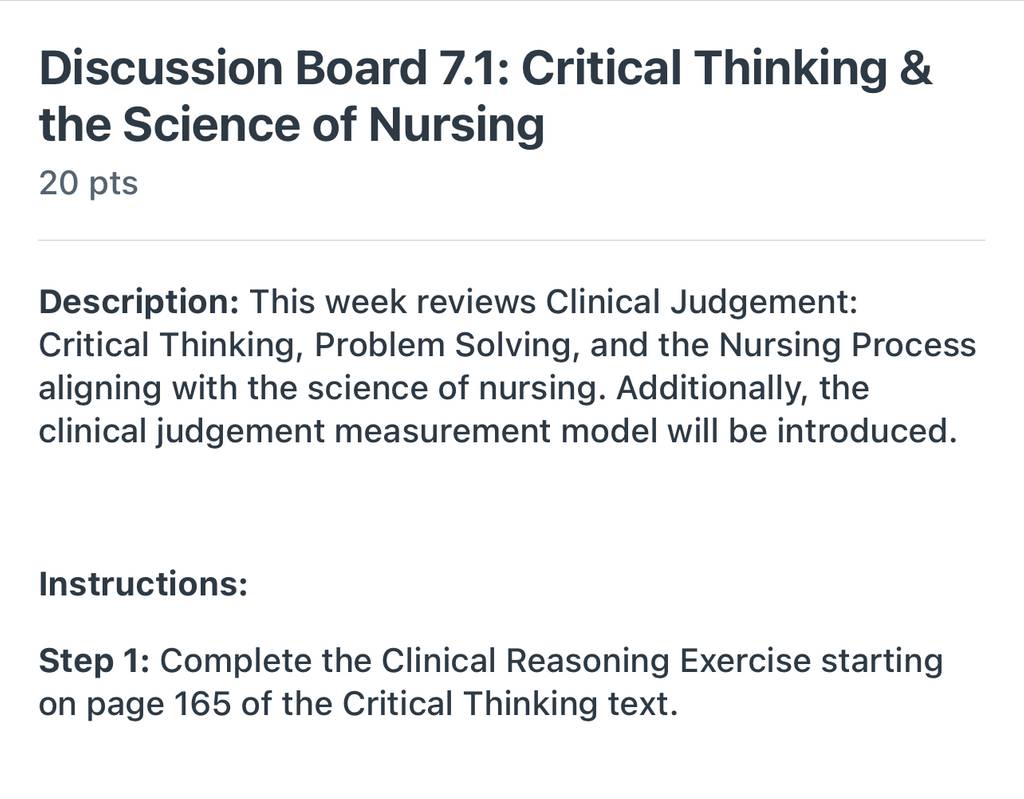Click the bold 'Instructions:' heading
1024x799 pixels.
[144, 583]
